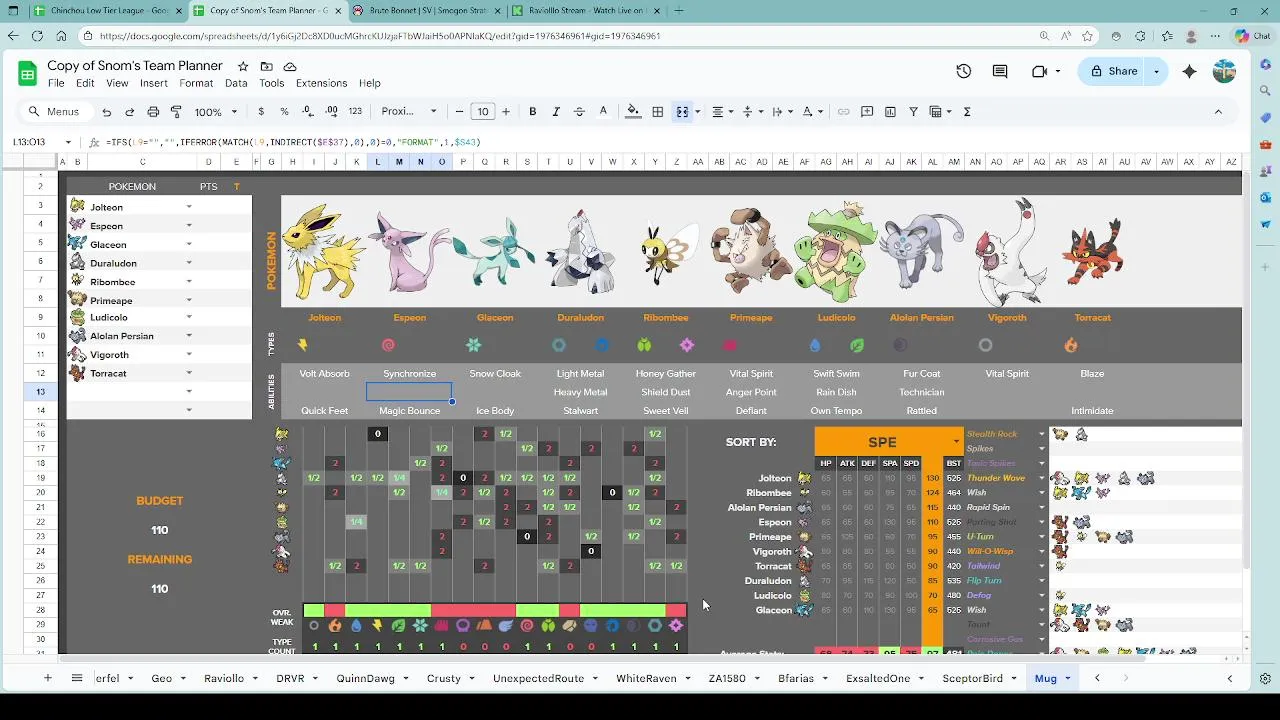Open the Extensions menu

pos(321,84)
